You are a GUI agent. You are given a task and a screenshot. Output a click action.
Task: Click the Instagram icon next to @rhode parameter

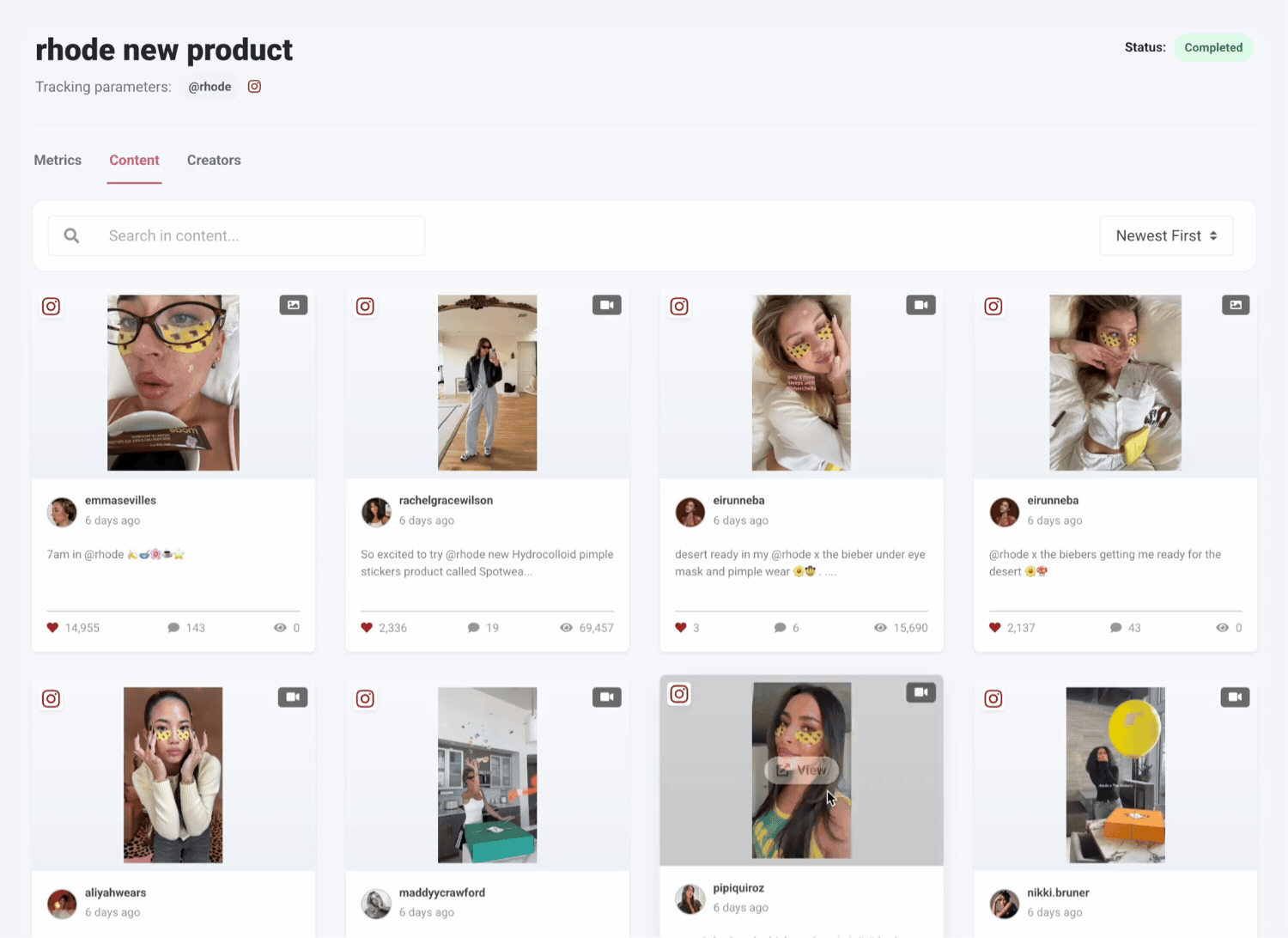254,86
